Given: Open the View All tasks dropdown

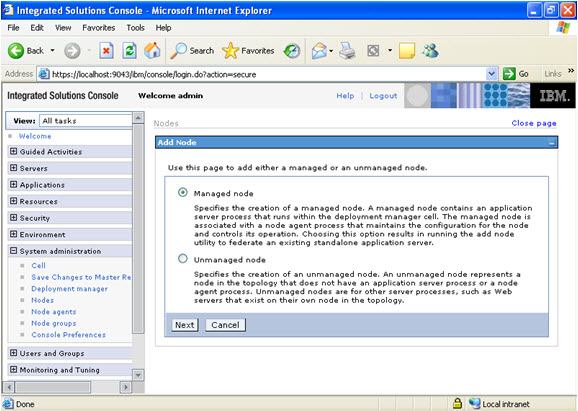Looking at the screenshot, I should point(86,121).
